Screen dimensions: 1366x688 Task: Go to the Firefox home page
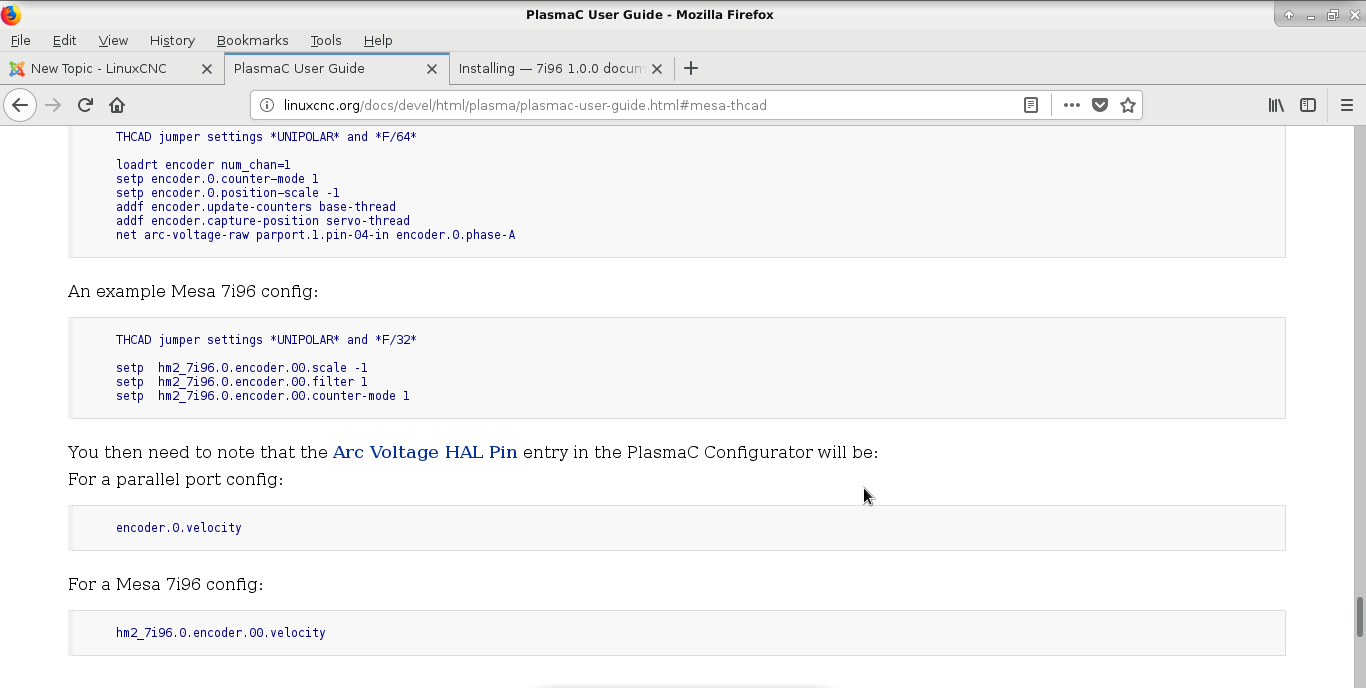pyautogui.click(x=117, y=105)
